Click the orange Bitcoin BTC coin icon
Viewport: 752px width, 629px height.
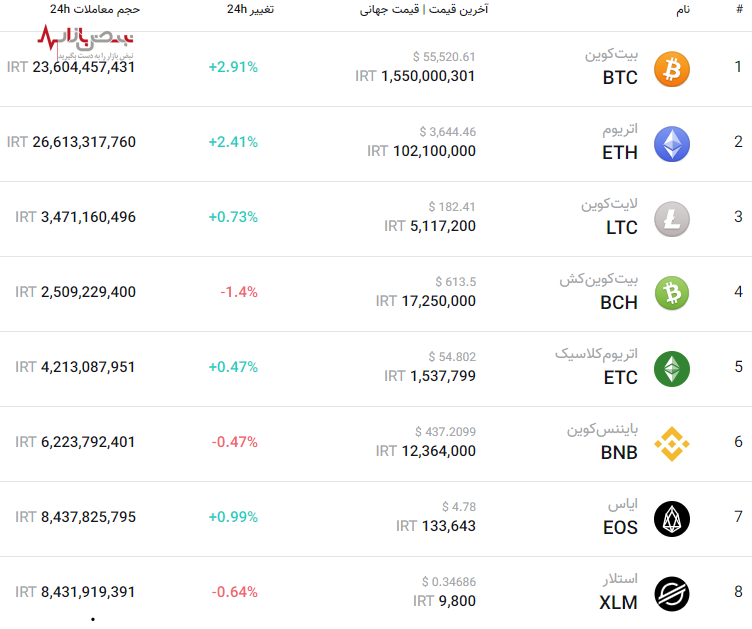(672, 69)
